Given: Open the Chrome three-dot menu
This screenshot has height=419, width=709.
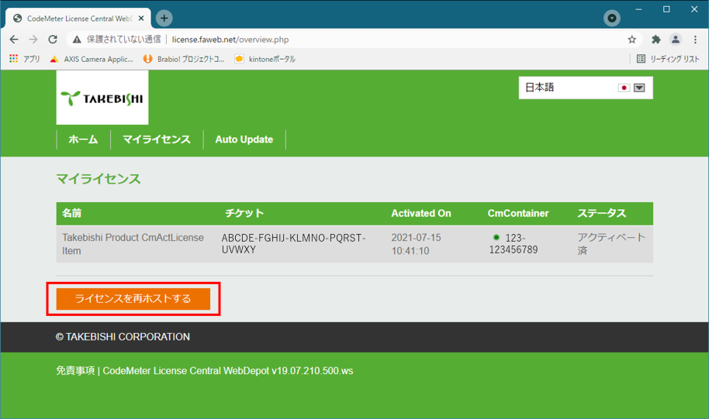Looking at the screenshot, I should coord(694,40).
